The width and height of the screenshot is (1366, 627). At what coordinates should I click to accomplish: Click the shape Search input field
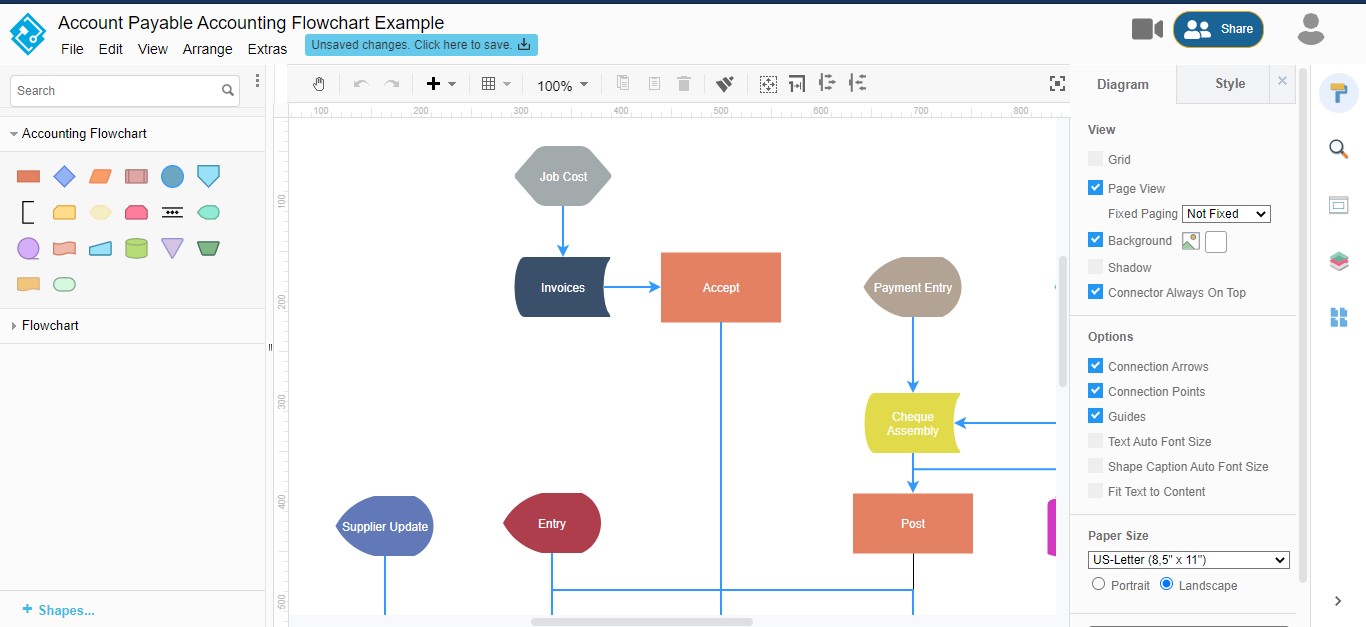(115, 90)
